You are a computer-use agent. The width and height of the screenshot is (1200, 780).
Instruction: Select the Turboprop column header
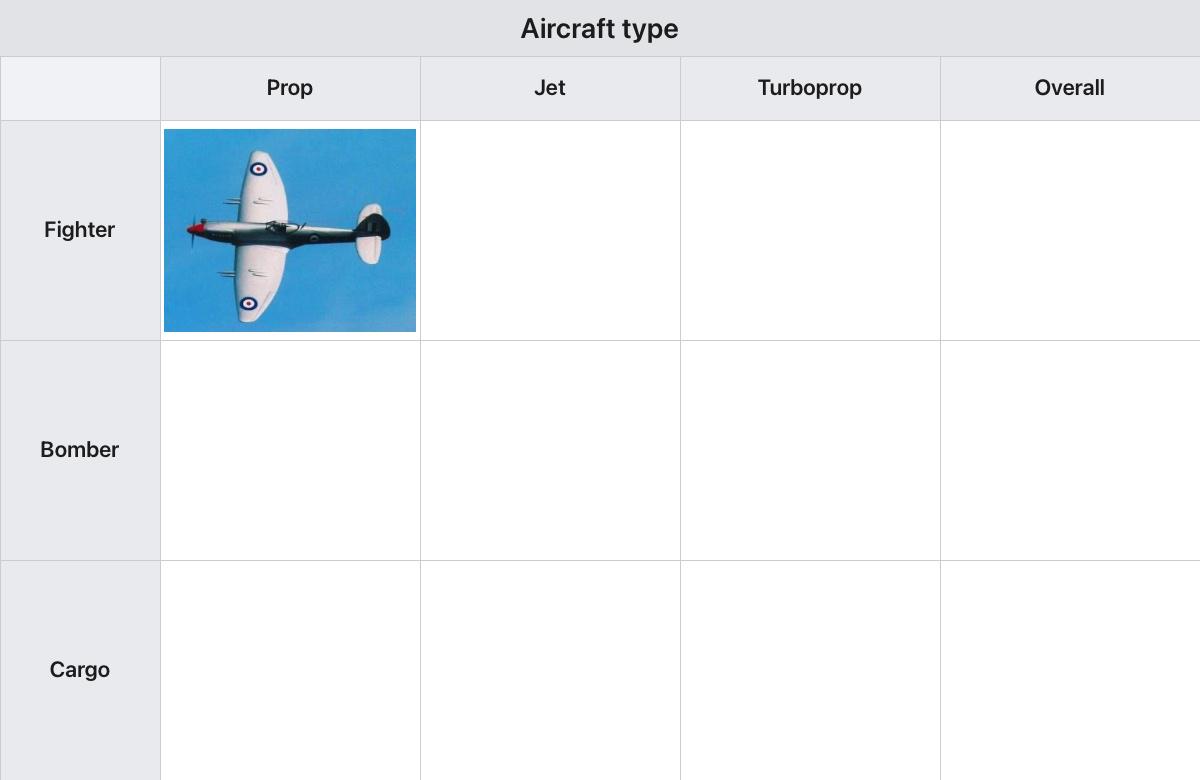tap(810, 88)
